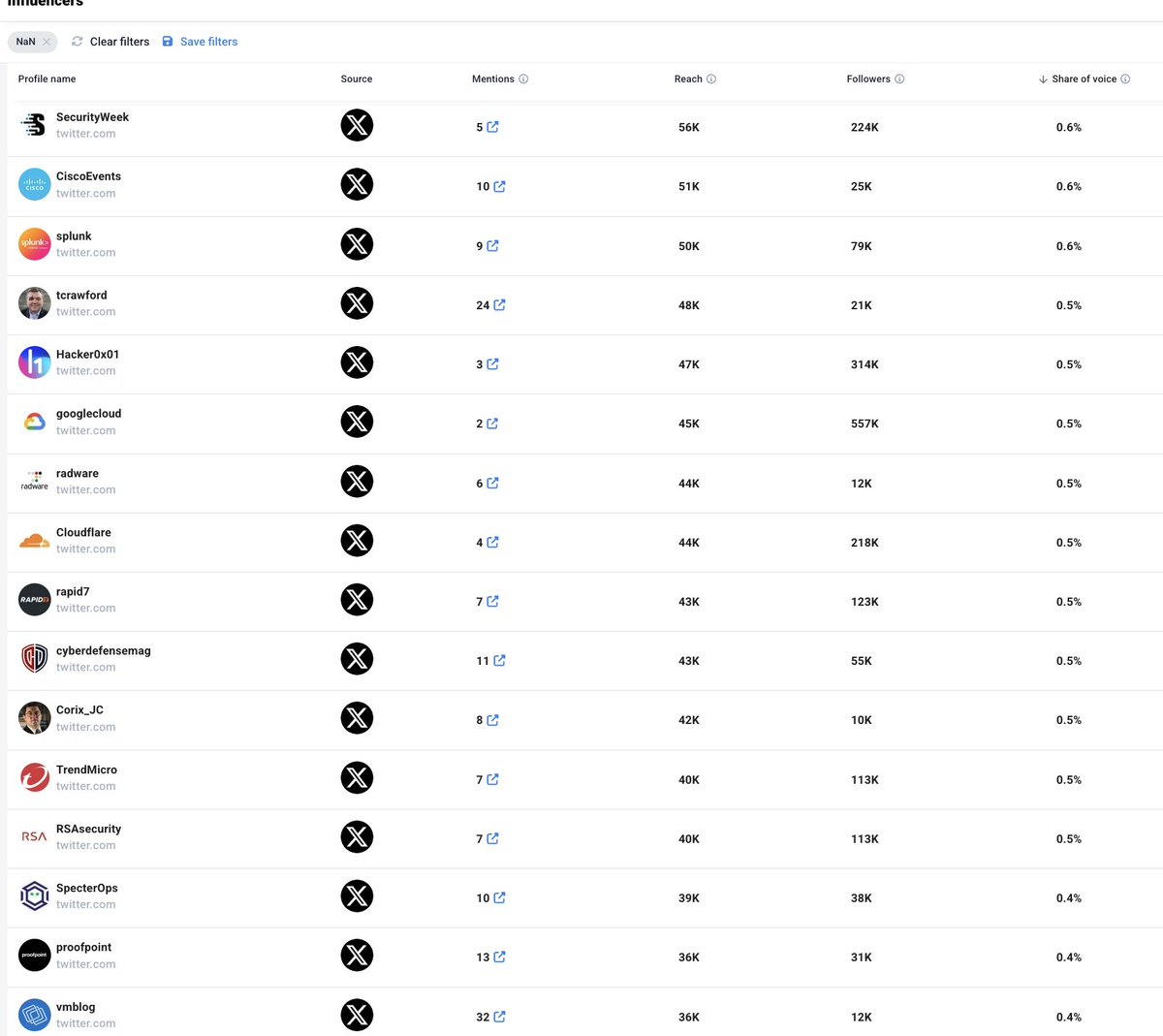This screenshot has width=1163, height=1036.
Task: Click Reach column info icon
Action: 711,79
